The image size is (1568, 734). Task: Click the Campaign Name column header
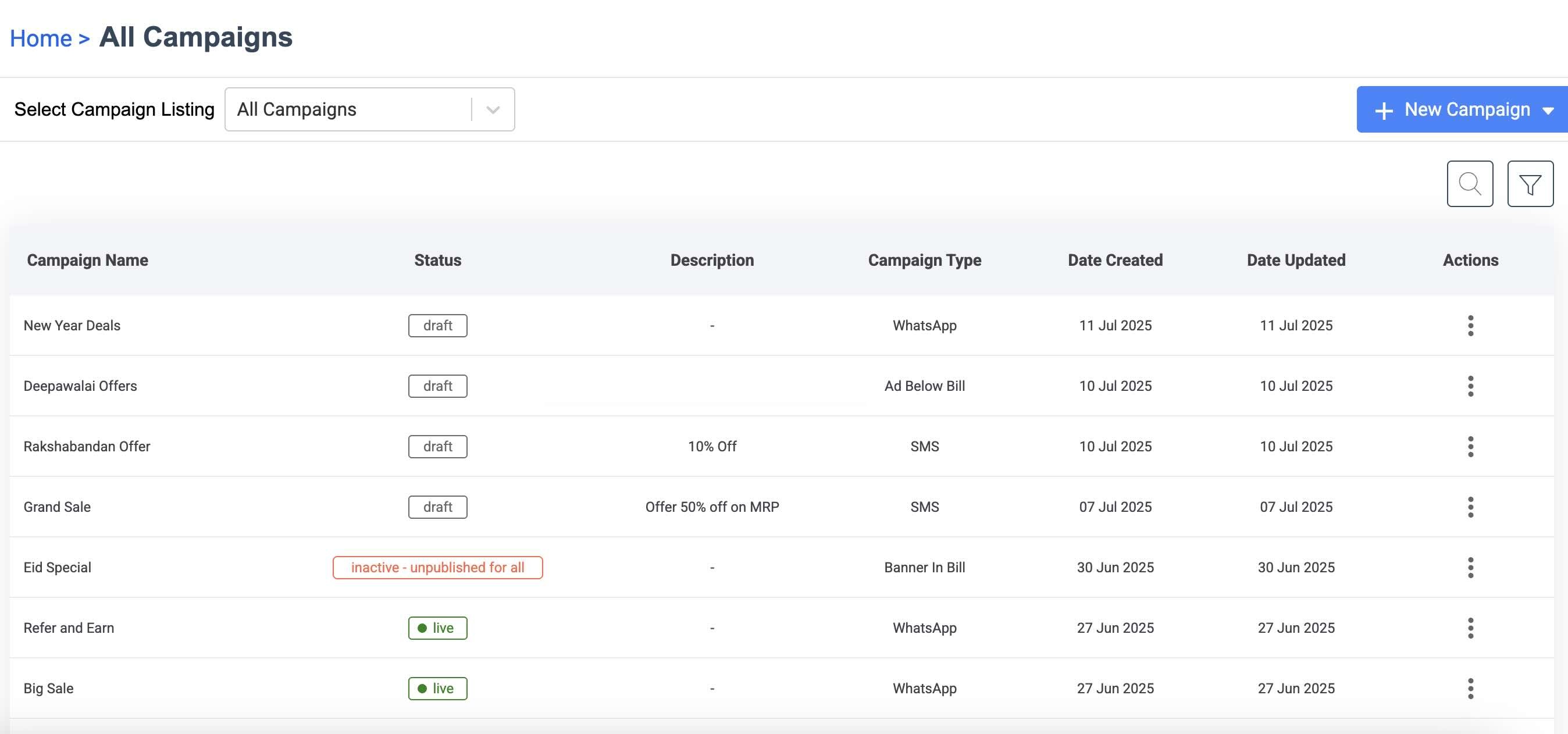87,261
